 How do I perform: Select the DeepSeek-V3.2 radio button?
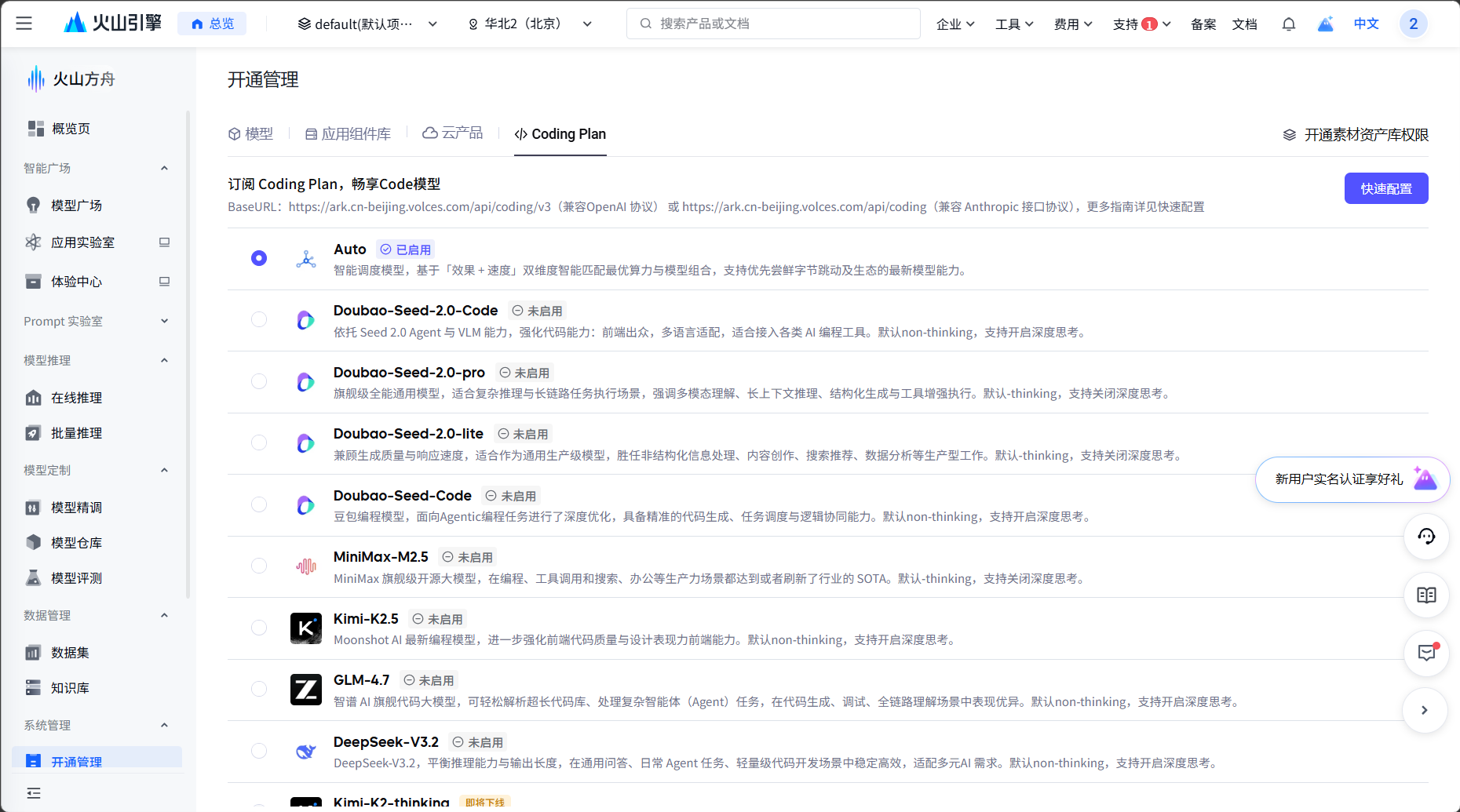click(x=259, y=751)
